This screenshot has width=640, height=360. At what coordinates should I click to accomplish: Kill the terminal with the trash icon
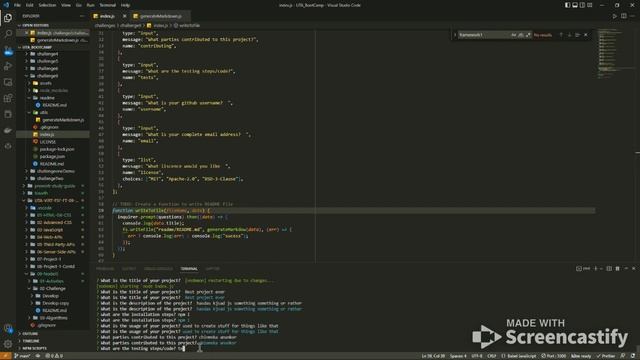618,269
